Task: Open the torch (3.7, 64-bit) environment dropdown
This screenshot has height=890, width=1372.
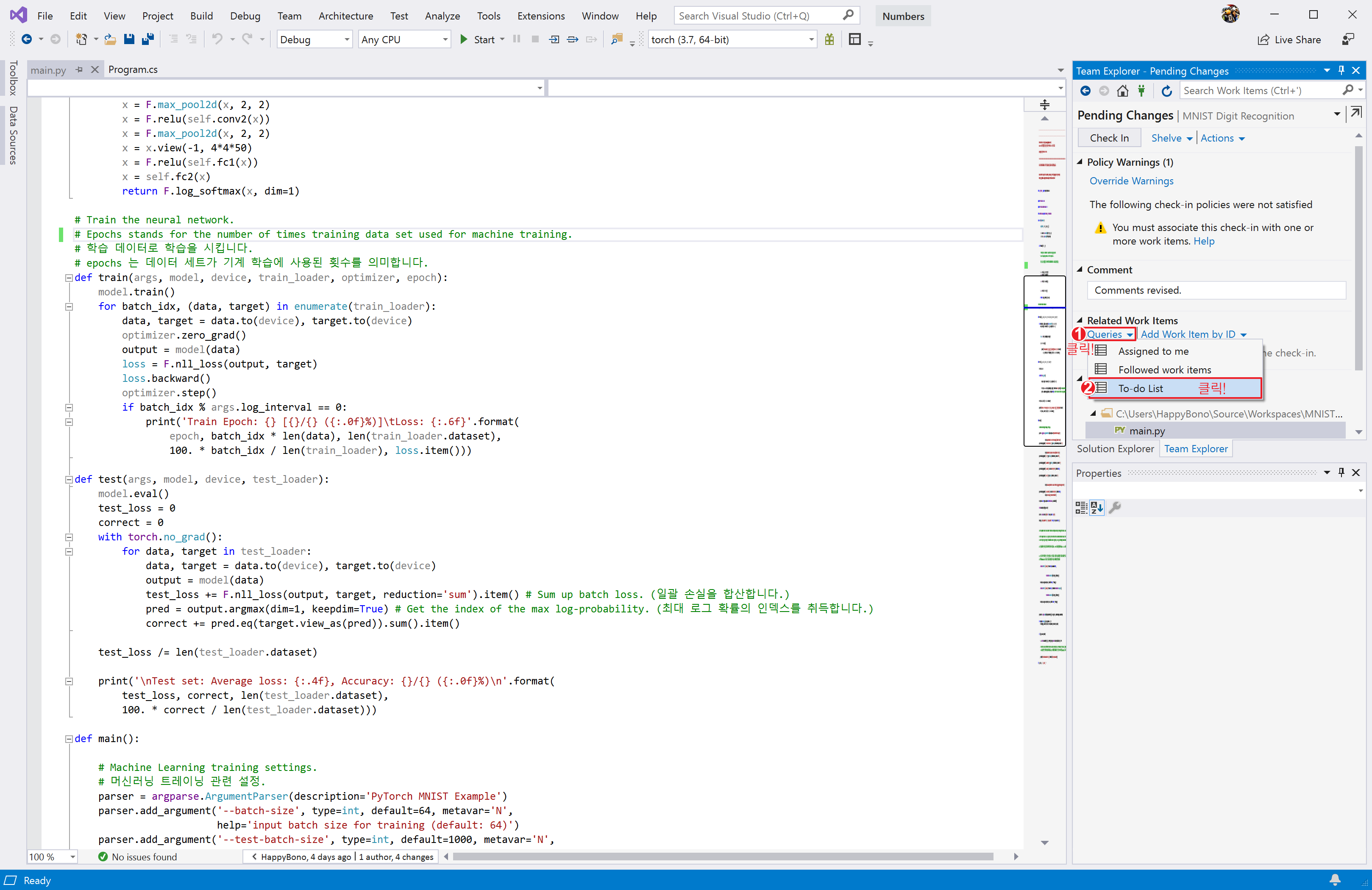Action: [732, 39]
